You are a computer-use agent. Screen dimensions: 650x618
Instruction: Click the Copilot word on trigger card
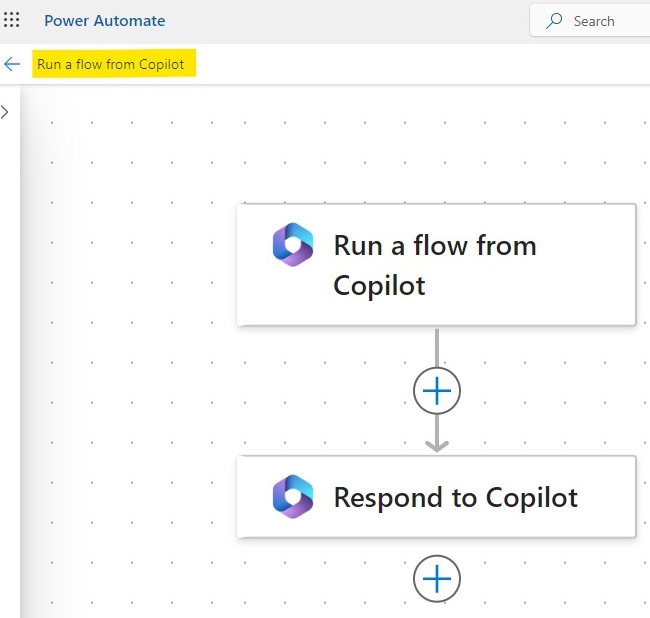point(379,285)
